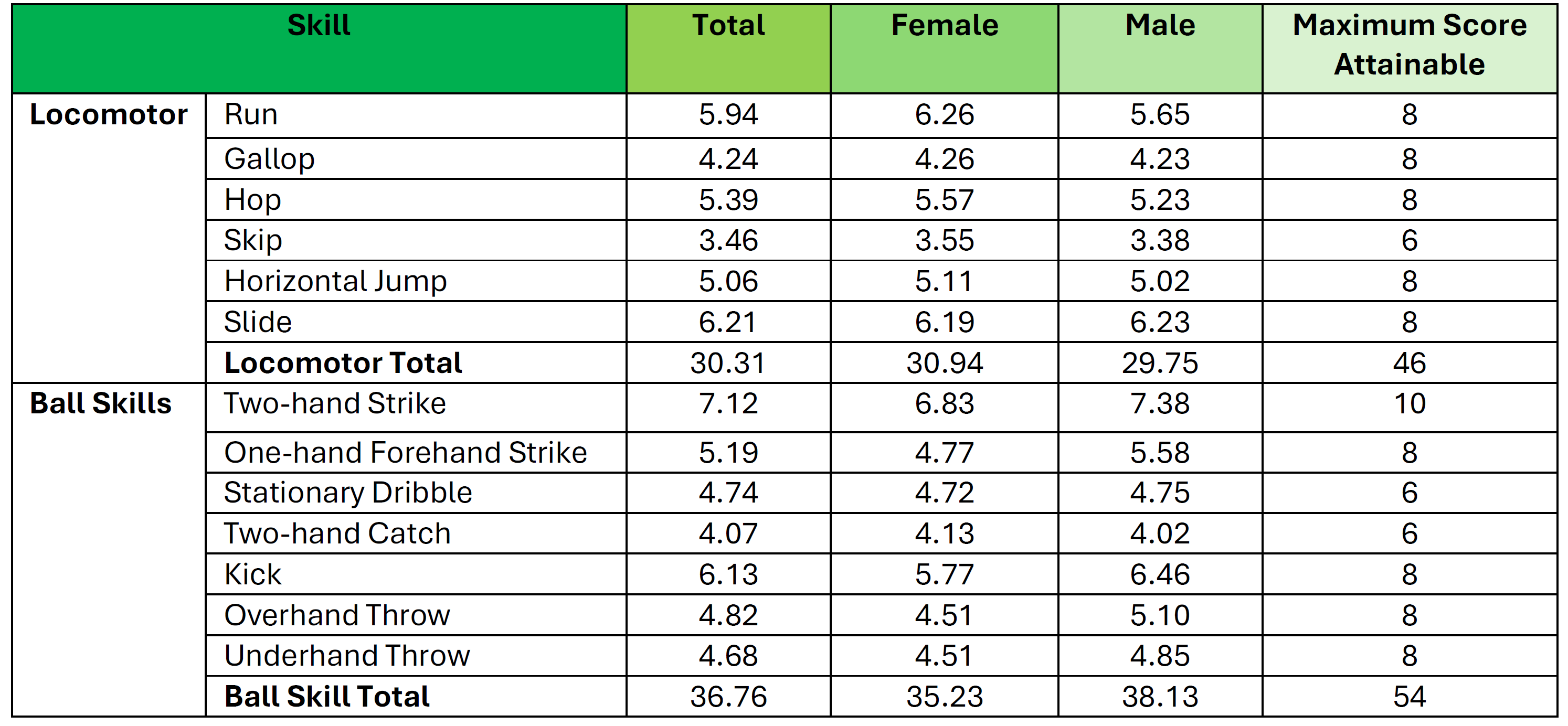1568x726 pixels.
Task: Select the Male Kick score 6.46
Action: tap(1160, 574)
